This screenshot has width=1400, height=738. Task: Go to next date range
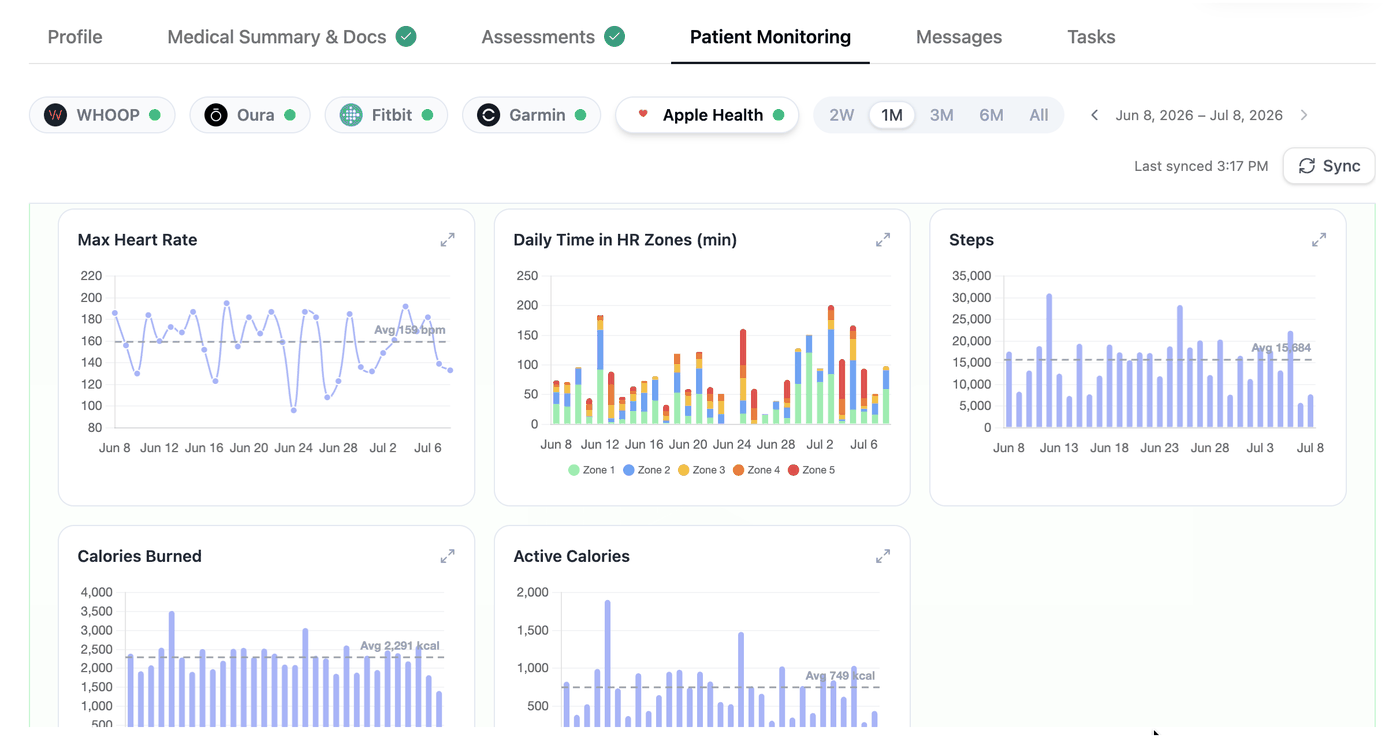point(1304,115)
